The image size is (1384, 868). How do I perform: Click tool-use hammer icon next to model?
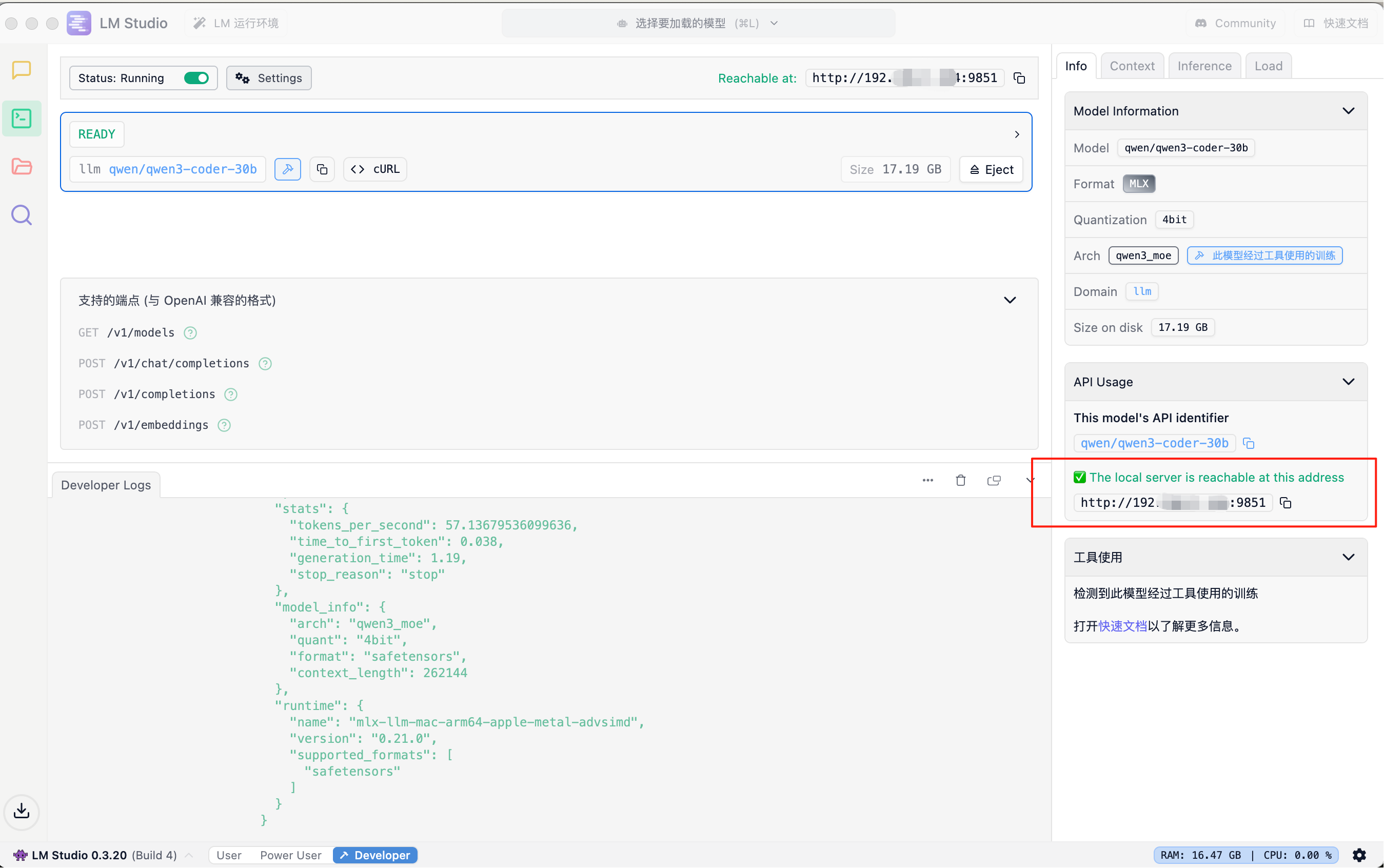click(x=288, y=169)
